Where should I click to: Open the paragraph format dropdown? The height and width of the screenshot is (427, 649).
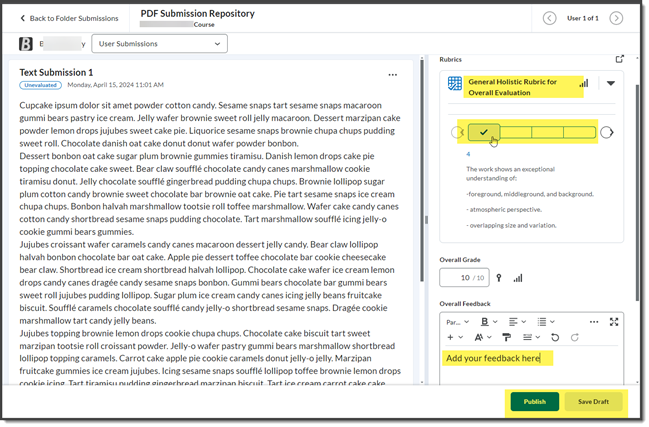[457, 322]
